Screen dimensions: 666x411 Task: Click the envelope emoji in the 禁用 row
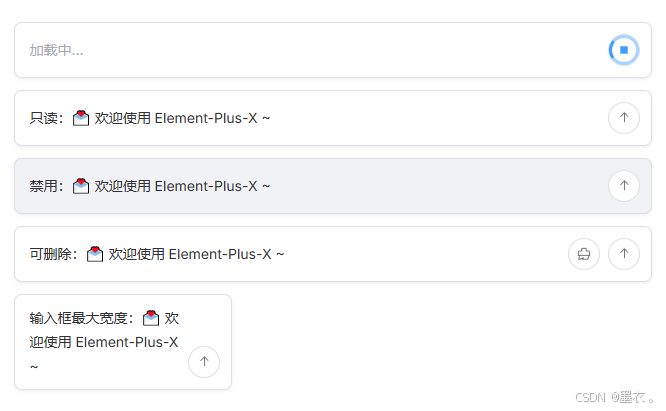point(82,186)
